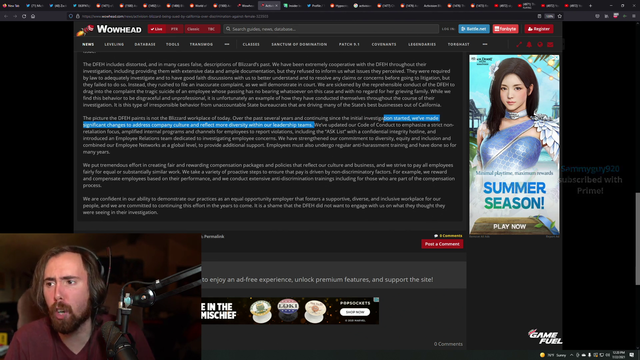Open the Legendaries menu
This screenshot has width=640, height=360.
(x=422, y=44)
